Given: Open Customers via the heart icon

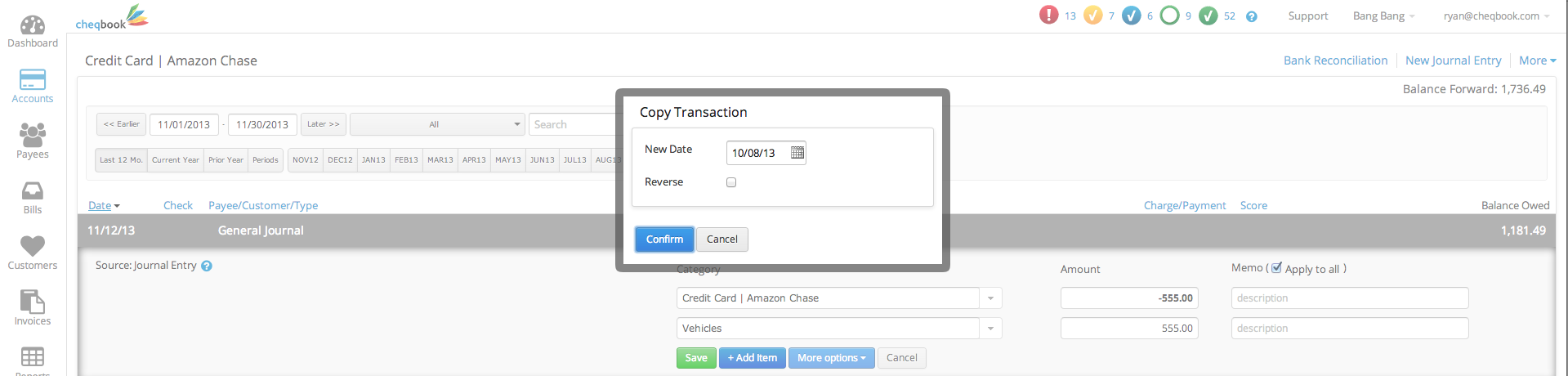Looking at the screenshot, I should 33,246.
